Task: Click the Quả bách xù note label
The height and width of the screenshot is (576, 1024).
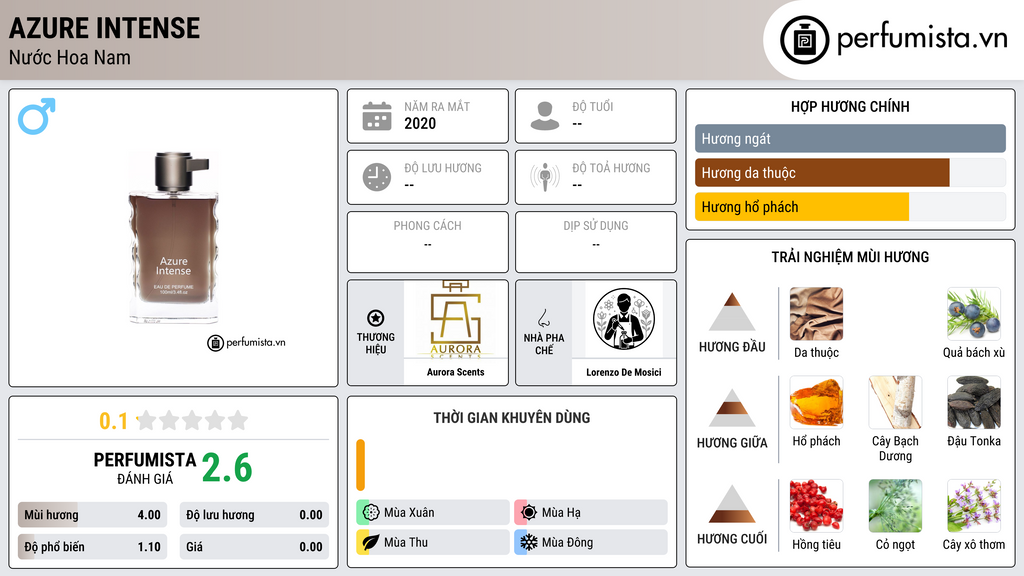Action: click(x=974, y=353)
